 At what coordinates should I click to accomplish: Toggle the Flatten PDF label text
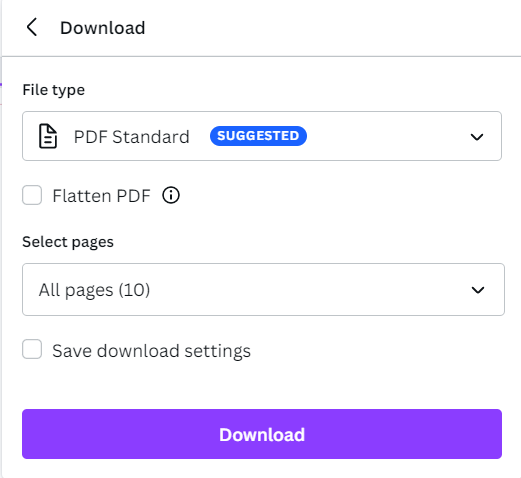click(x=101, y=196)
